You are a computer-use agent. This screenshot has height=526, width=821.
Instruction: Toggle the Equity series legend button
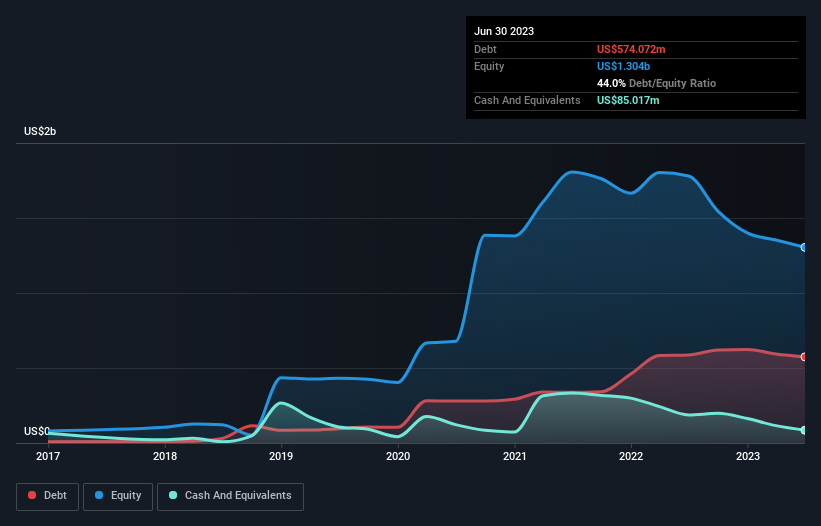point(118,496)
